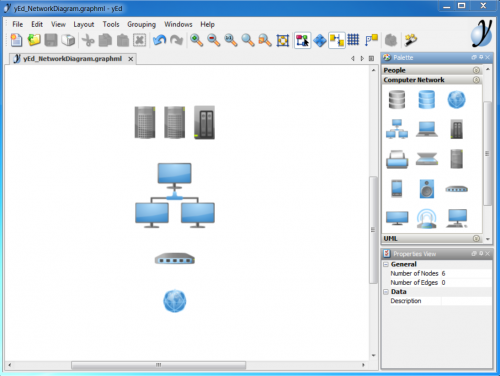500x376 pixels.
Task: Collapse the Data properties group
Action: tap(386, 292)
